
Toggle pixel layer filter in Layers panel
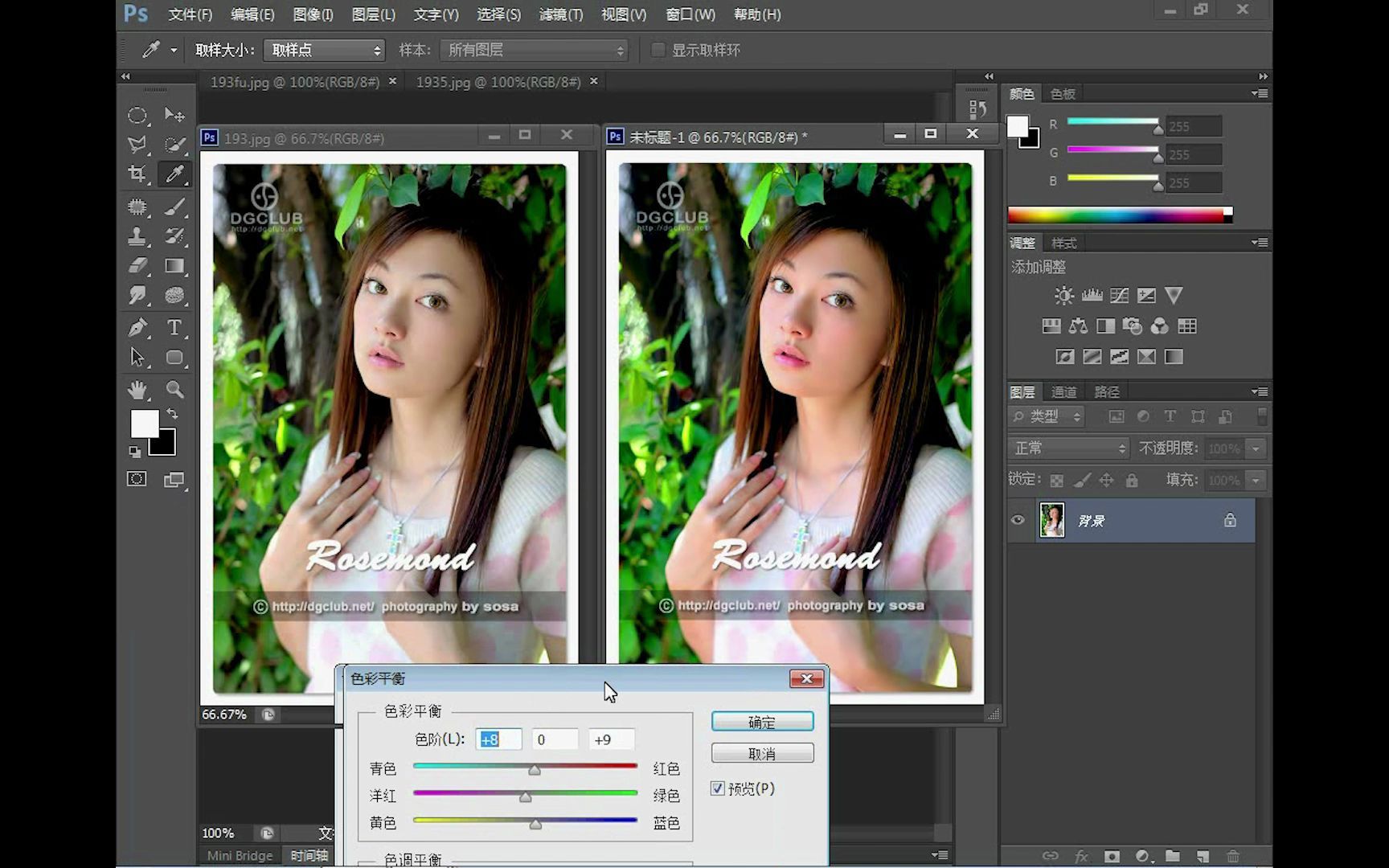(x=1117, y=416)
